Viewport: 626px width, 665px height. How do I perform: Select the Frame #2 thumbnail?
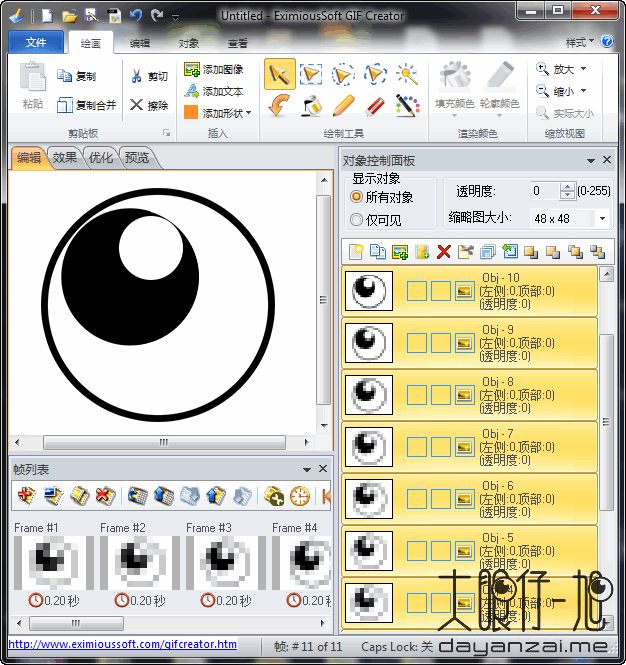[x=140, y=563]
